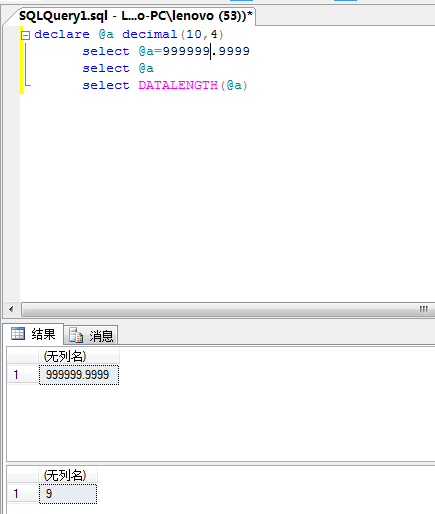
Task: Select the result cell containing 9
Action: click(x=68, y=494)
